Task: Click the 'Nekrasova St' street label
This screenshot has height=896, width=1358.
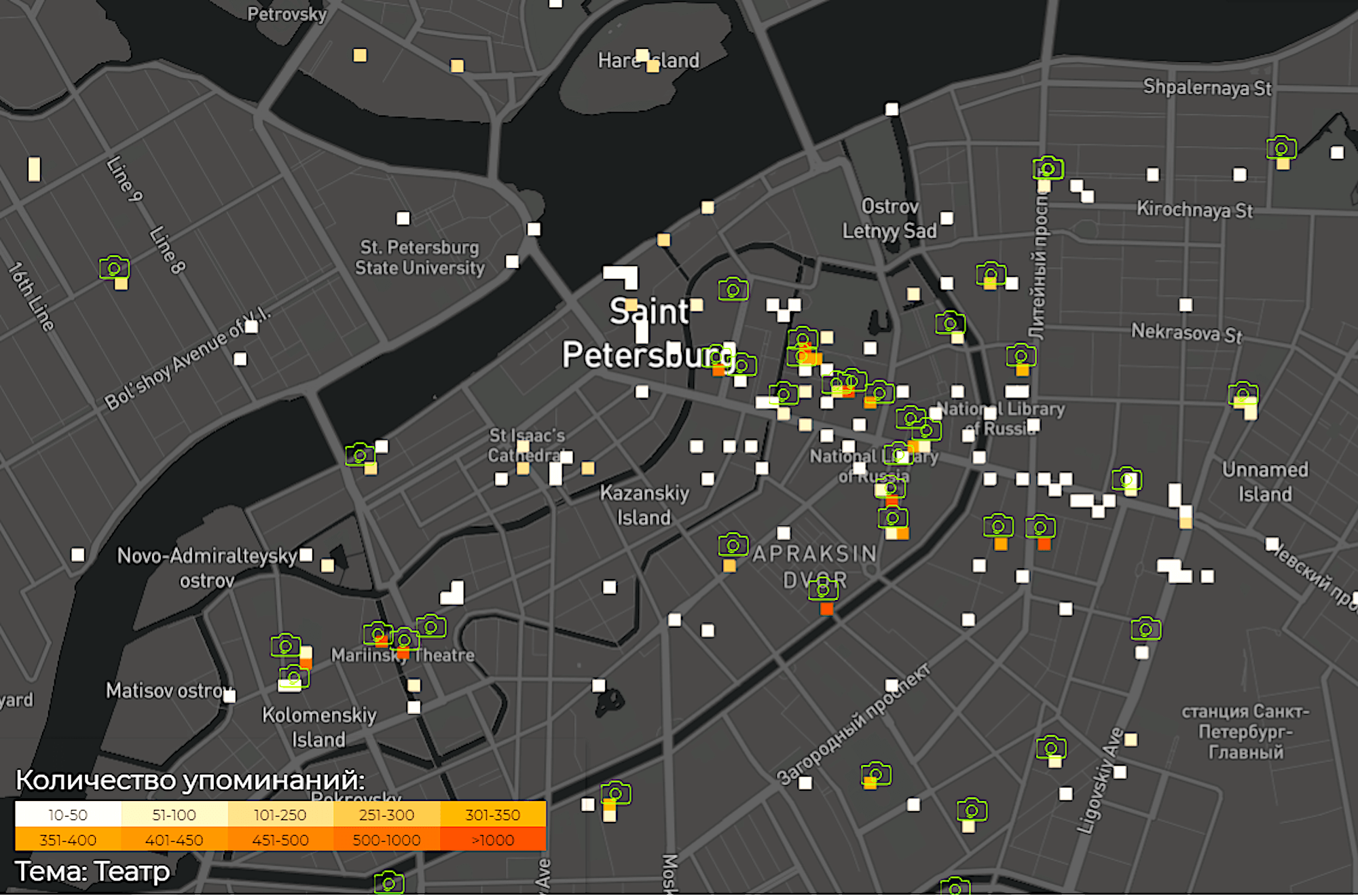Action: (1186, 333)
